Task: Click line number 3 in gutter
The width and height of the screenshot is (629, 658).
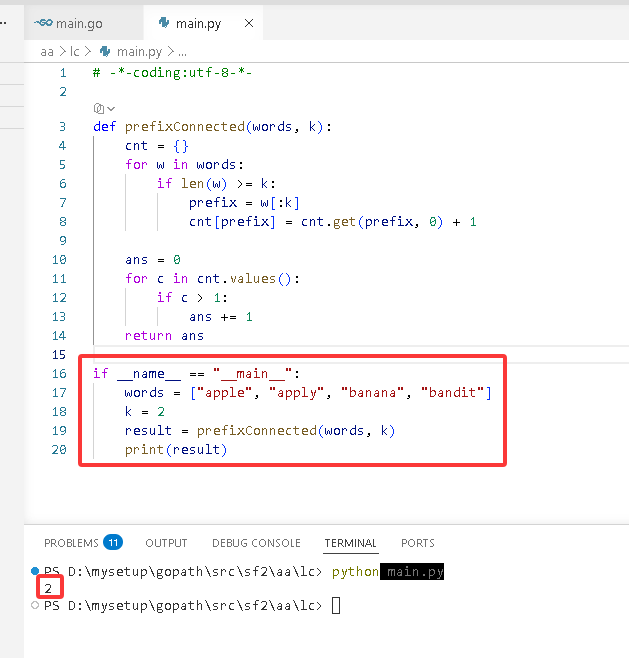Action: click(63, 127)
